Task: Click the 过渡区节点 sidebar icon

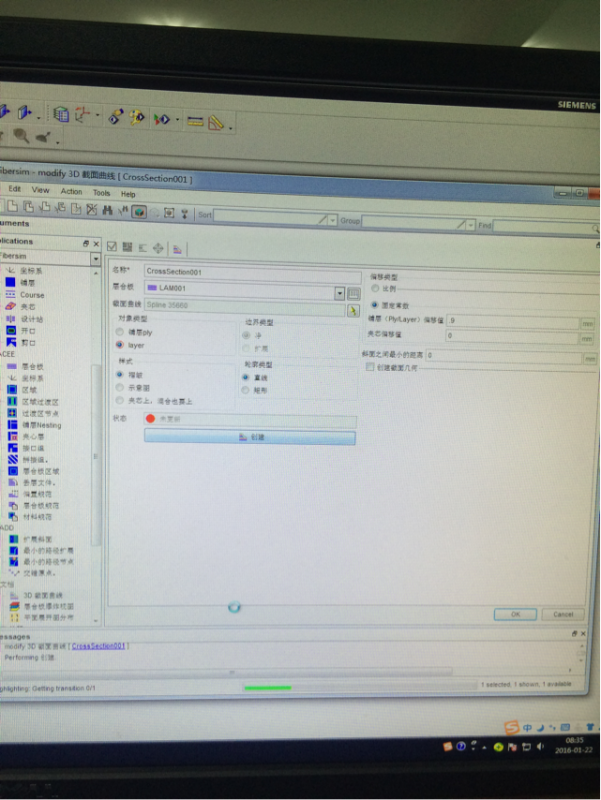Action: click(x=12, y=413)
